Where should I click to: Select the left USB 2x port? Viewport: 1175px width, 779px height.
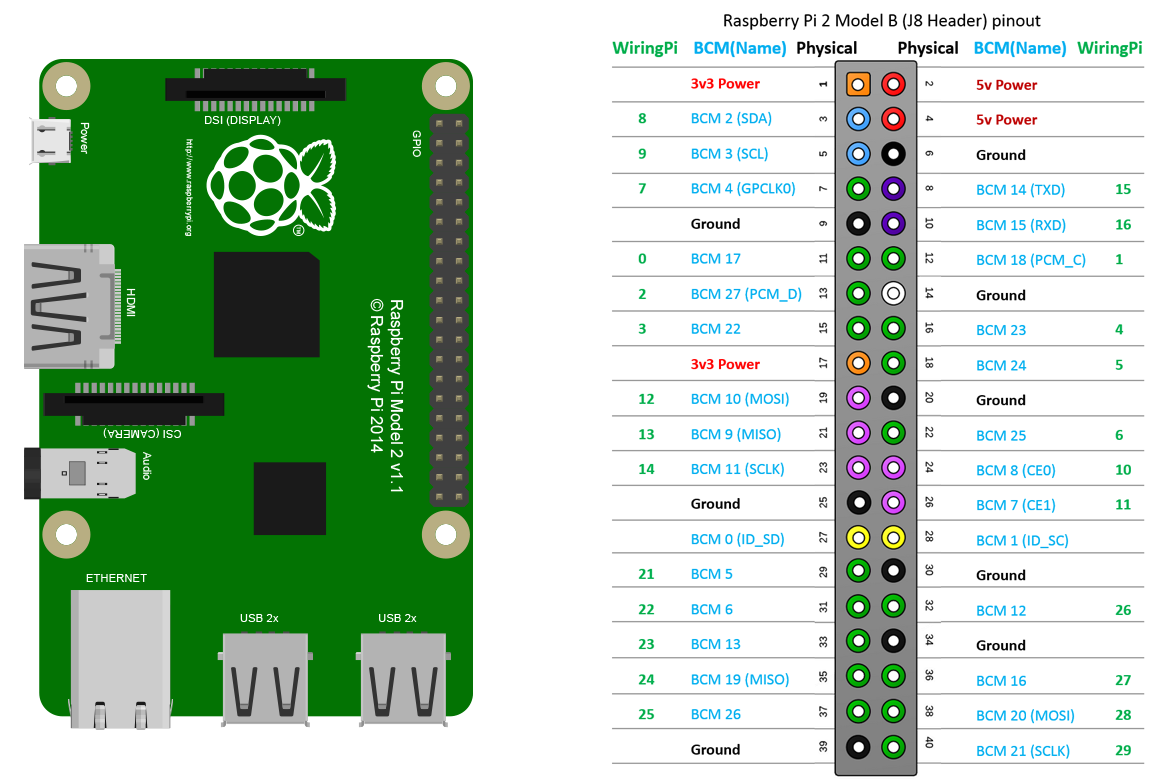(x=265, y=679)
